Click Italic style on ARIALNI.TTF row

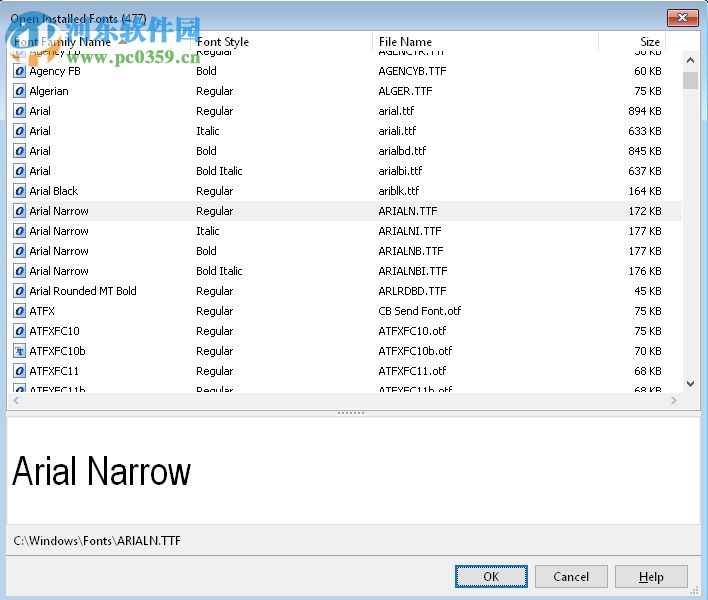208,231
